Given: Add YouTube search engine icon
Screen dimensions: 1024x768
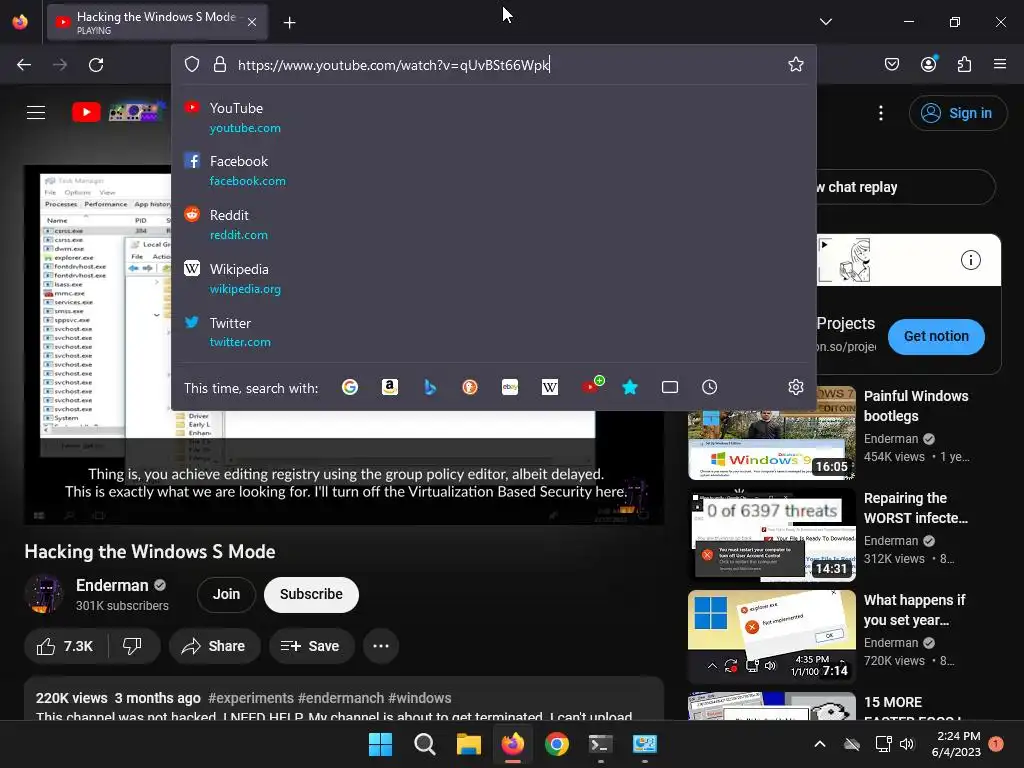Looking at the screenshot, I should coord(592,385).
